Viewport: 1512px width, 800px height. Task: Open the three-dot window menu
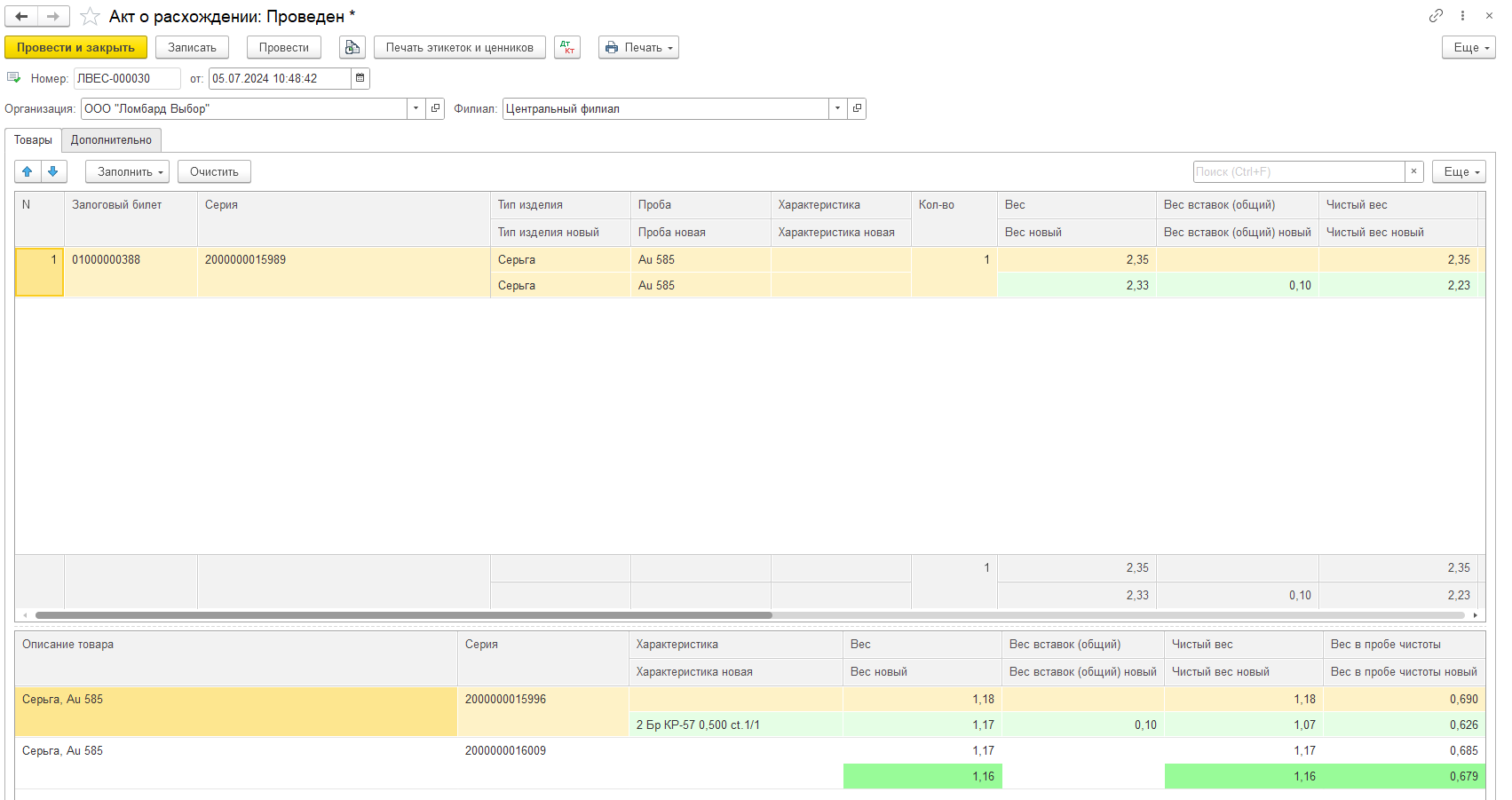[x=1462, y=16]
